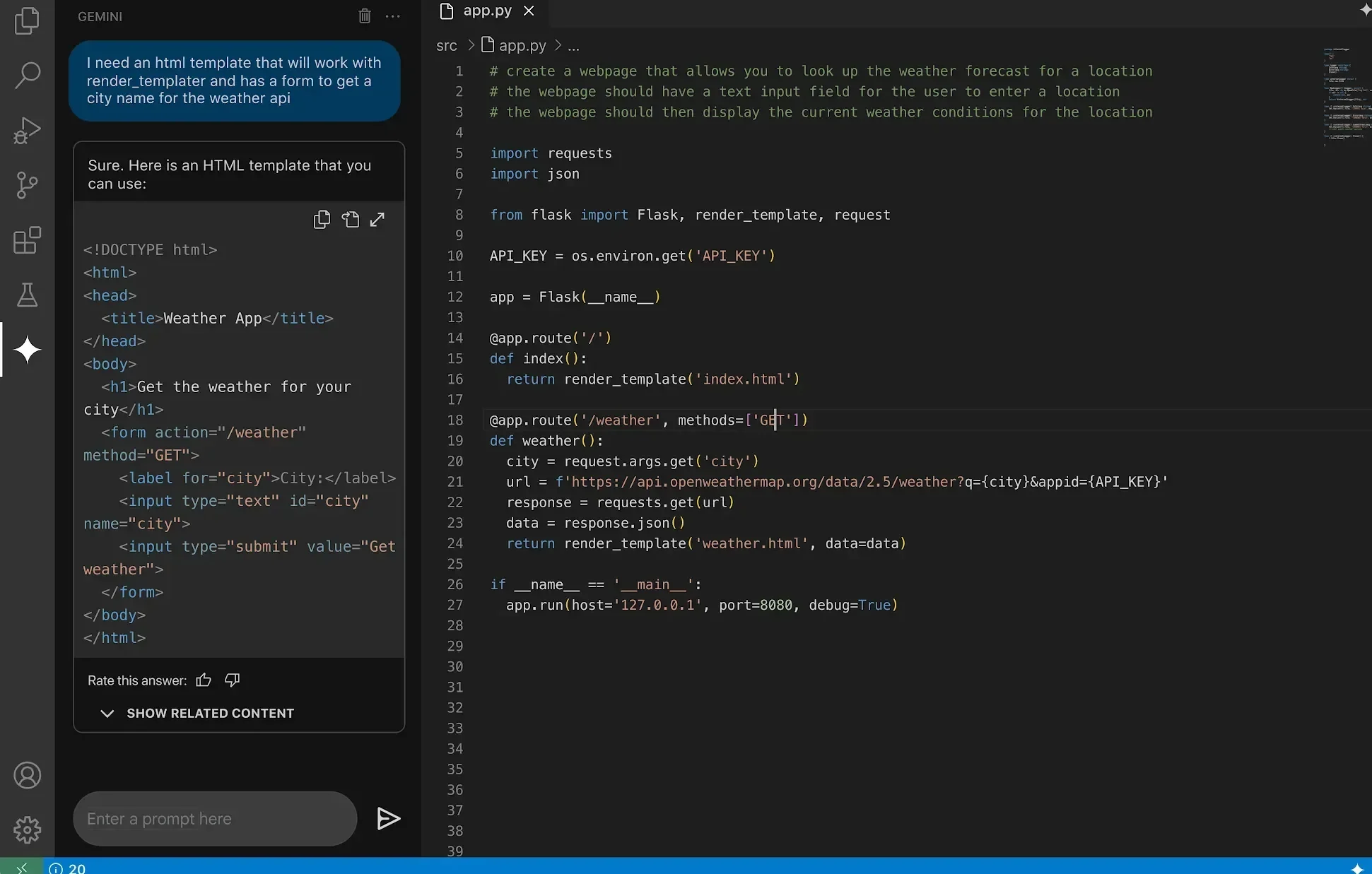
Task: Expand SHOW RELATED CONTENT section
Action: [x=197, y=713]
